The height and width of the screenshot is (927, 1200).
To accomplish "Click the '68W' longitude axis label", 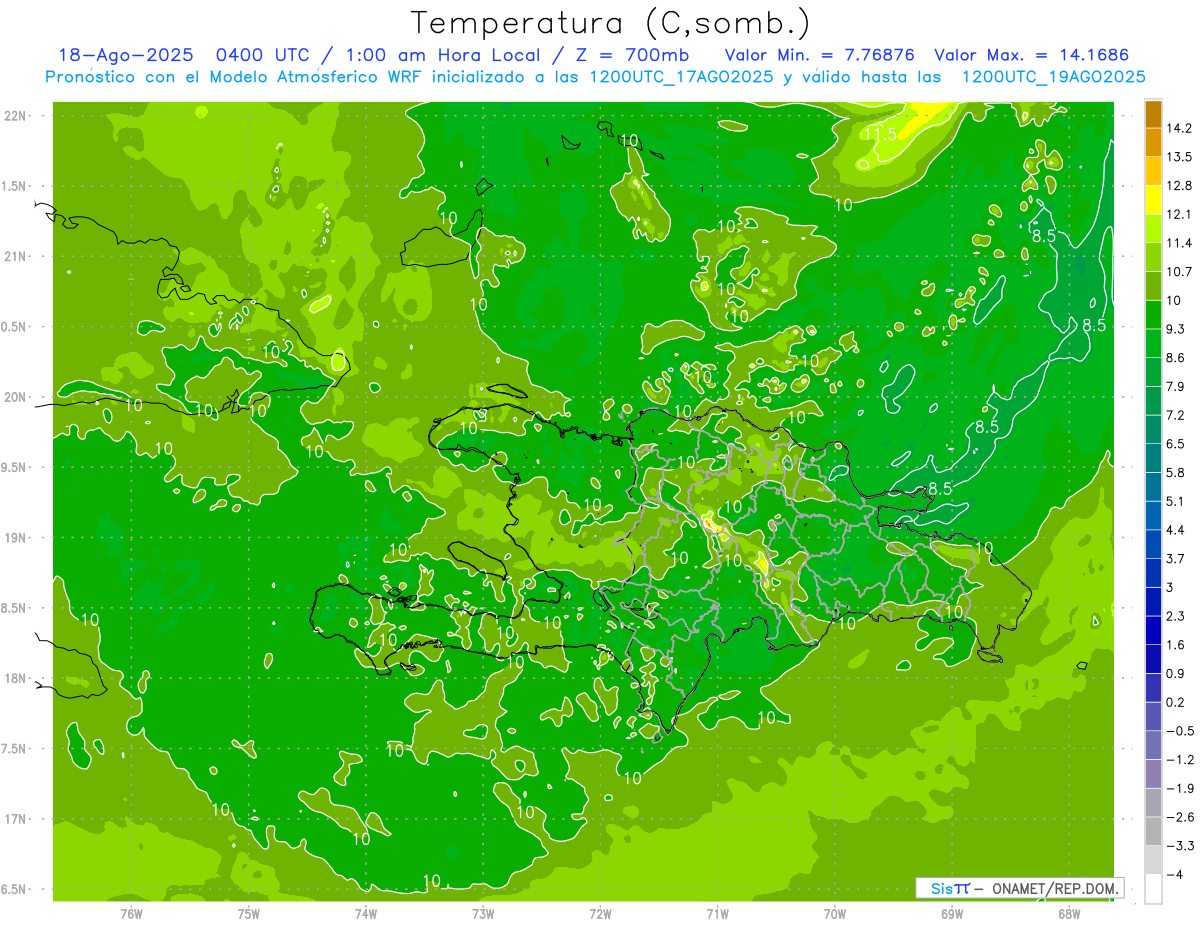I will [1069, 913].
